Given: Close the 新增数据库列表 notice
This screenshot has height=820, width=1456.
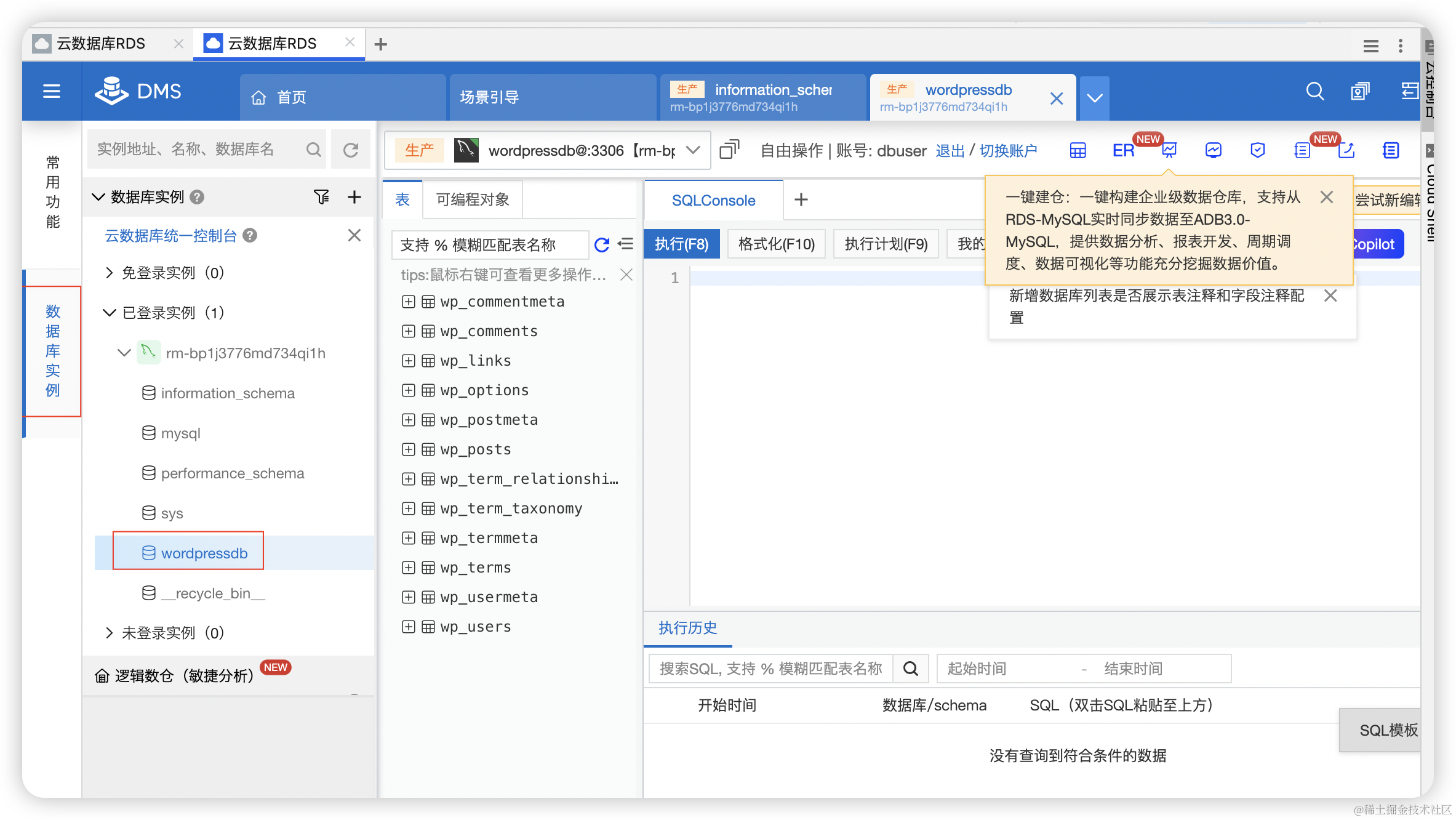Looking at the screenshot, I should [x=1330, y=295].
